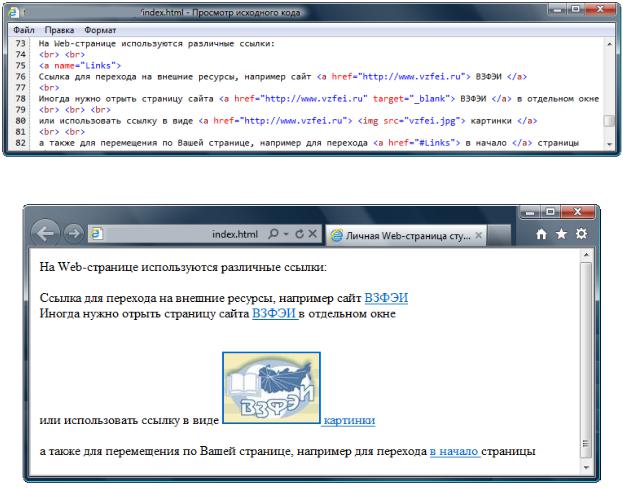Click the browser page vertical scrollbar thumb
The image size is (623, 488).
(x=586, y=360)
